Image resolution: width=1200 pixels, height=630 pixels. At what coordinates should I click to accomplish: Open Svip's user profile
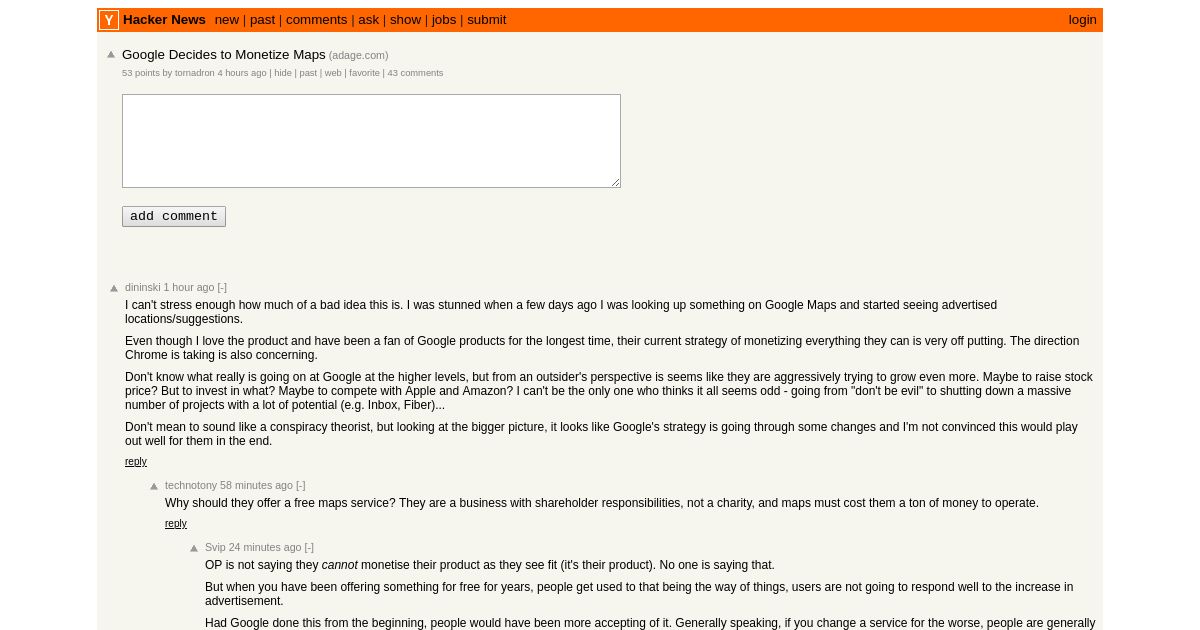point(215,547)
